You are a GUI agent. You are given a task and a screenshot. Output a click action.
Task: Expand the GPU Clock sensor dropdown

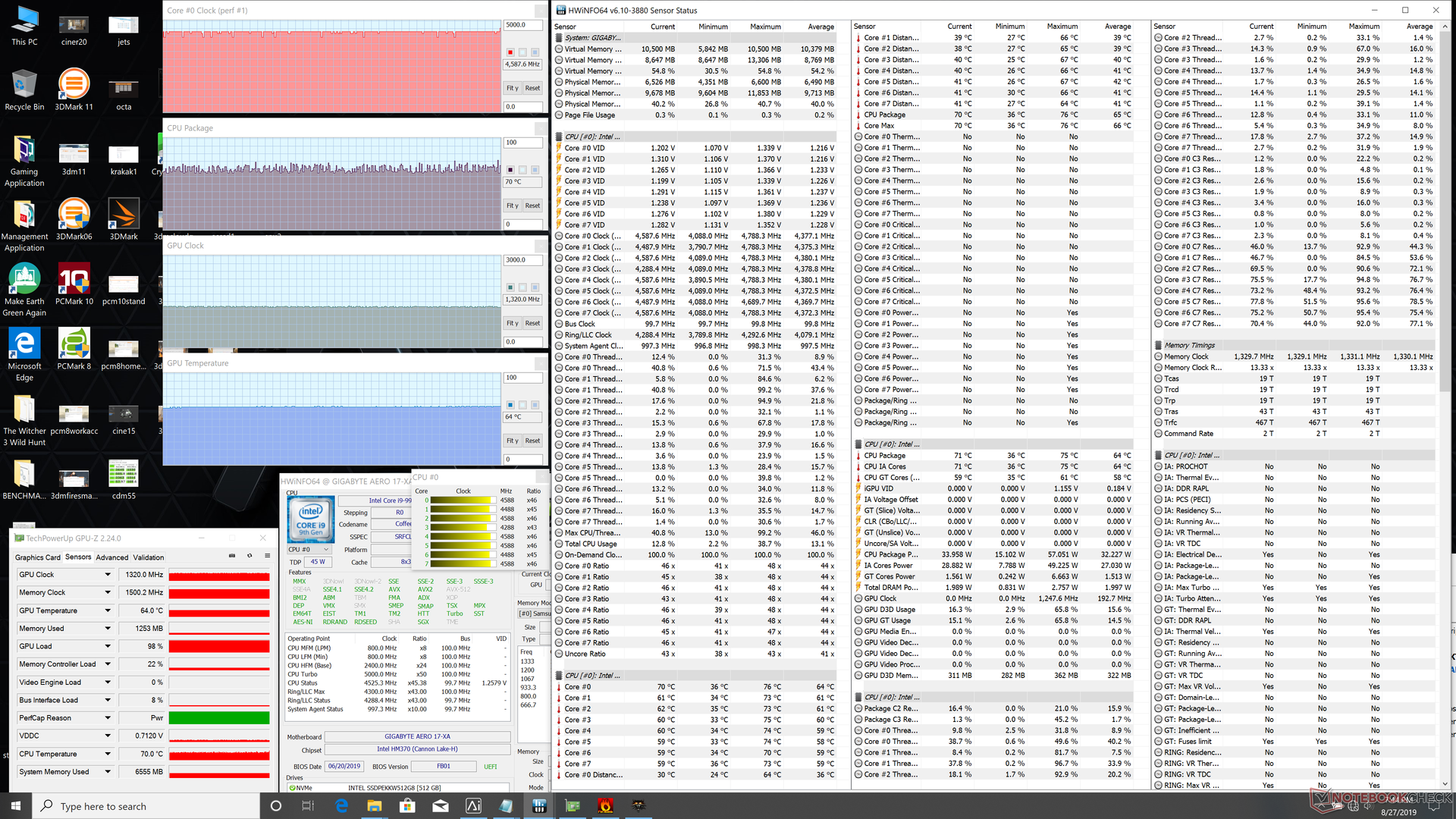click(x=108, y=575)
